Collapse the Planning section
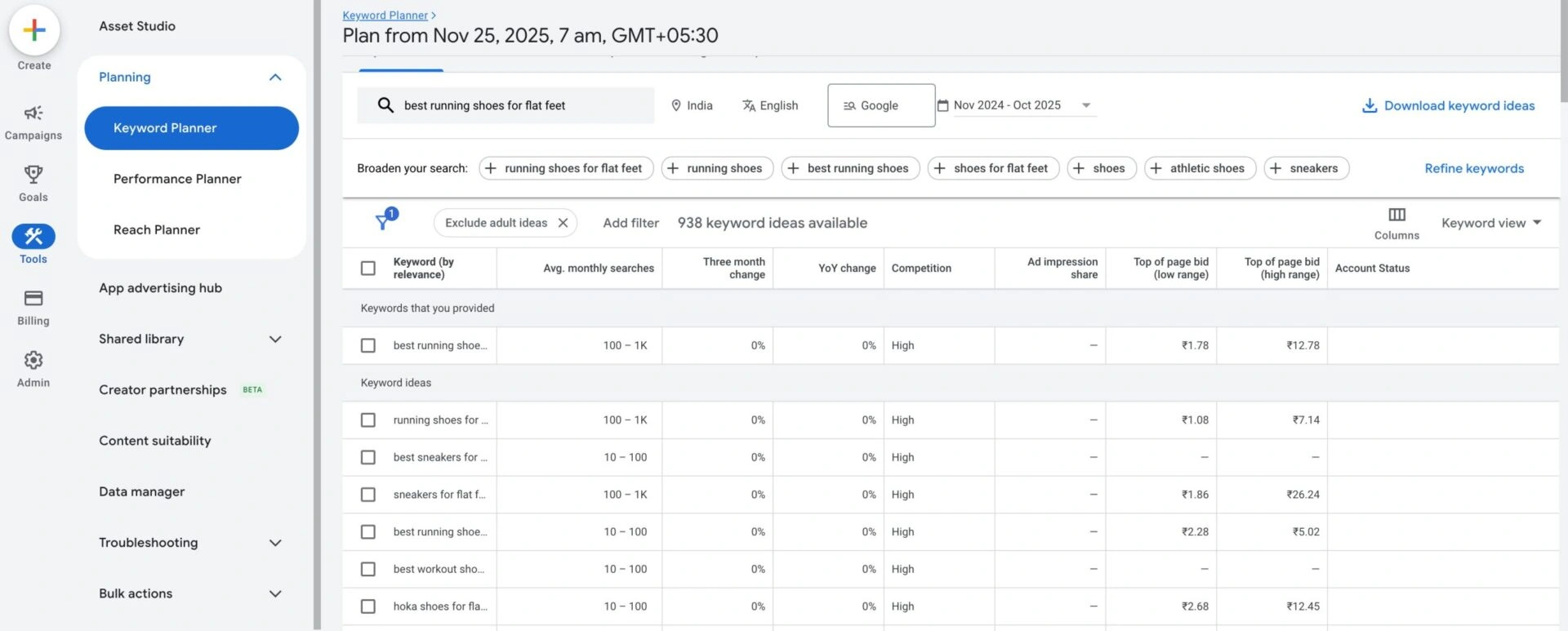1568x631 pixels. point(275,78)
